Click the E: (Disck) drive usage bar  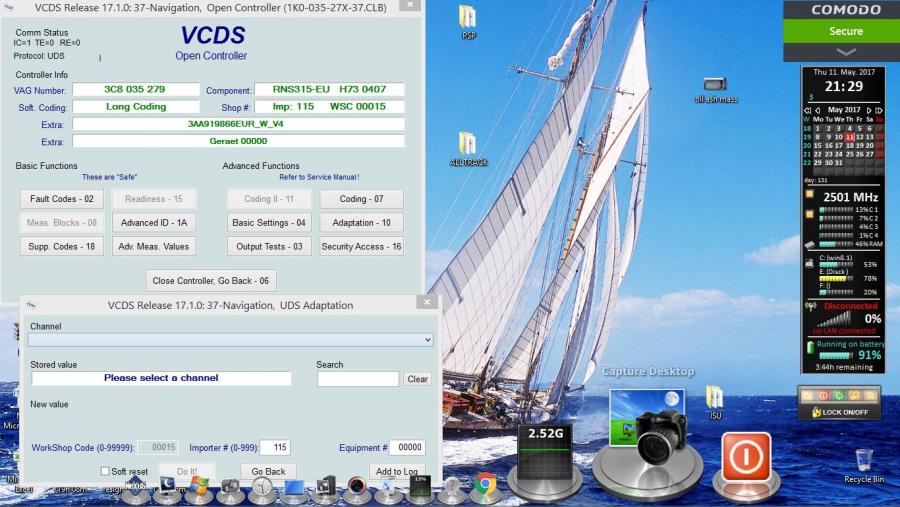[x=836, y=278]
